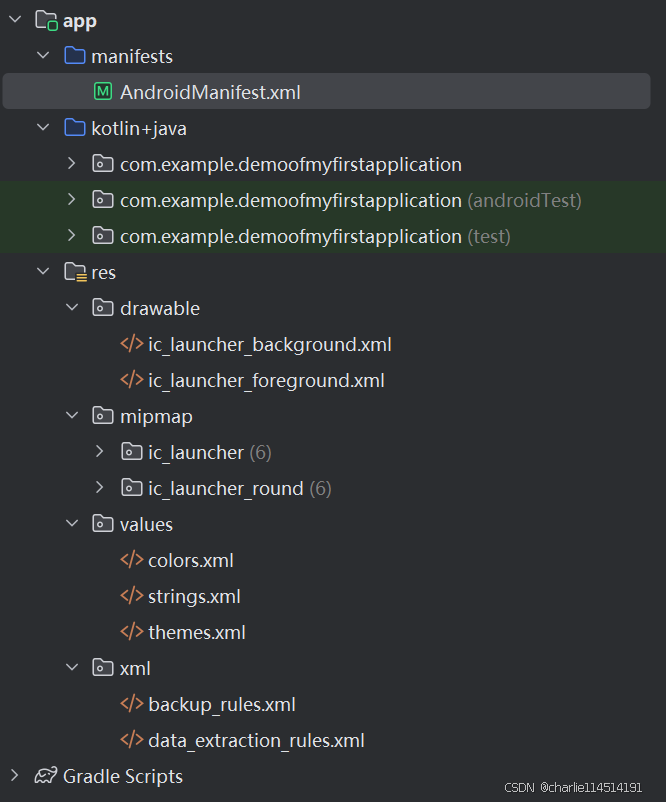The image size is (666, 802).
Task: Select the values folder label
Action: coord(146,525)
